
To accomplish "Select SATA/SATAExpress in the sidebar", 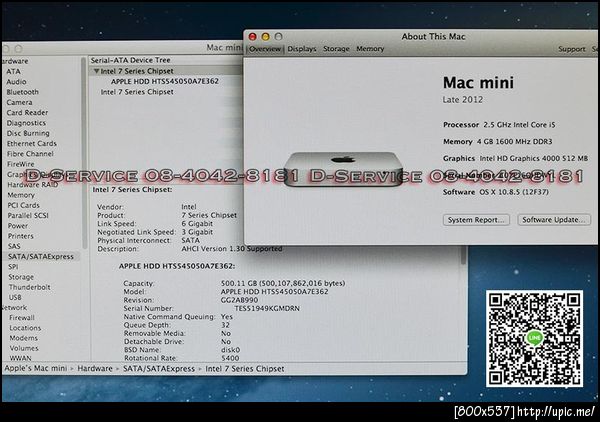I will [41, 257].
